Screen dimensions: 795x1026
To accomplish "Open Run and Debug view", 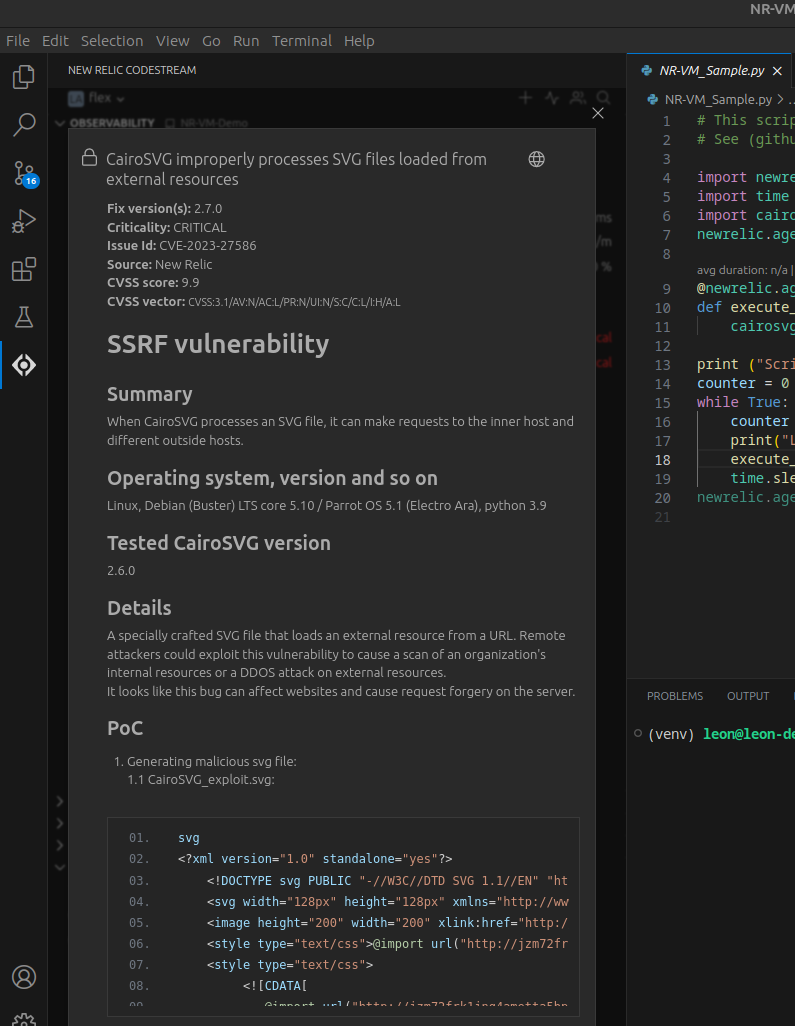I will tap(24, 221).
